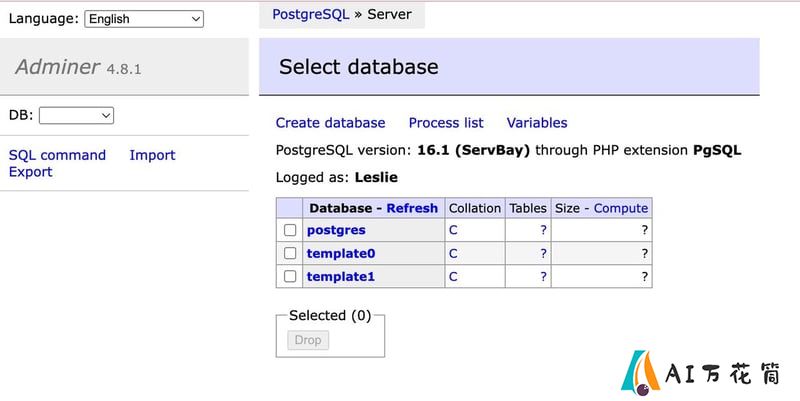
Task: Click the Collation column header
Action: click(474, 208)
